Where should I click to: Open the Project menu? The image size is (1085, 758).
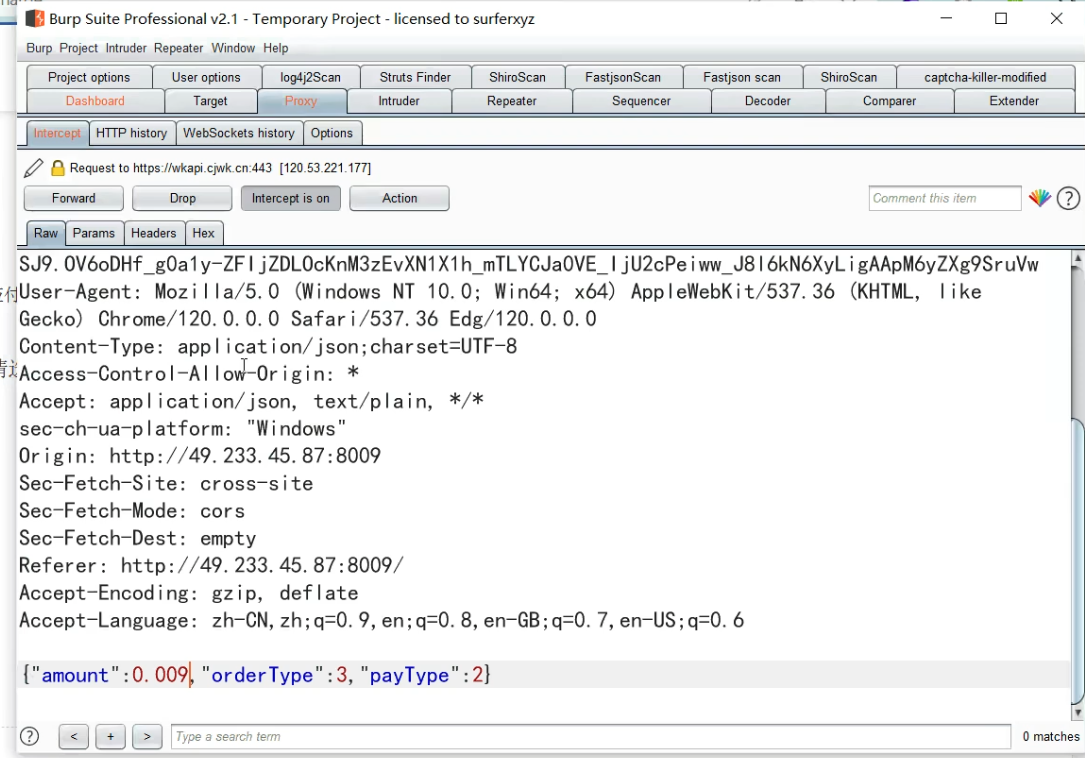pyautogui.click(x=78, y=48)
